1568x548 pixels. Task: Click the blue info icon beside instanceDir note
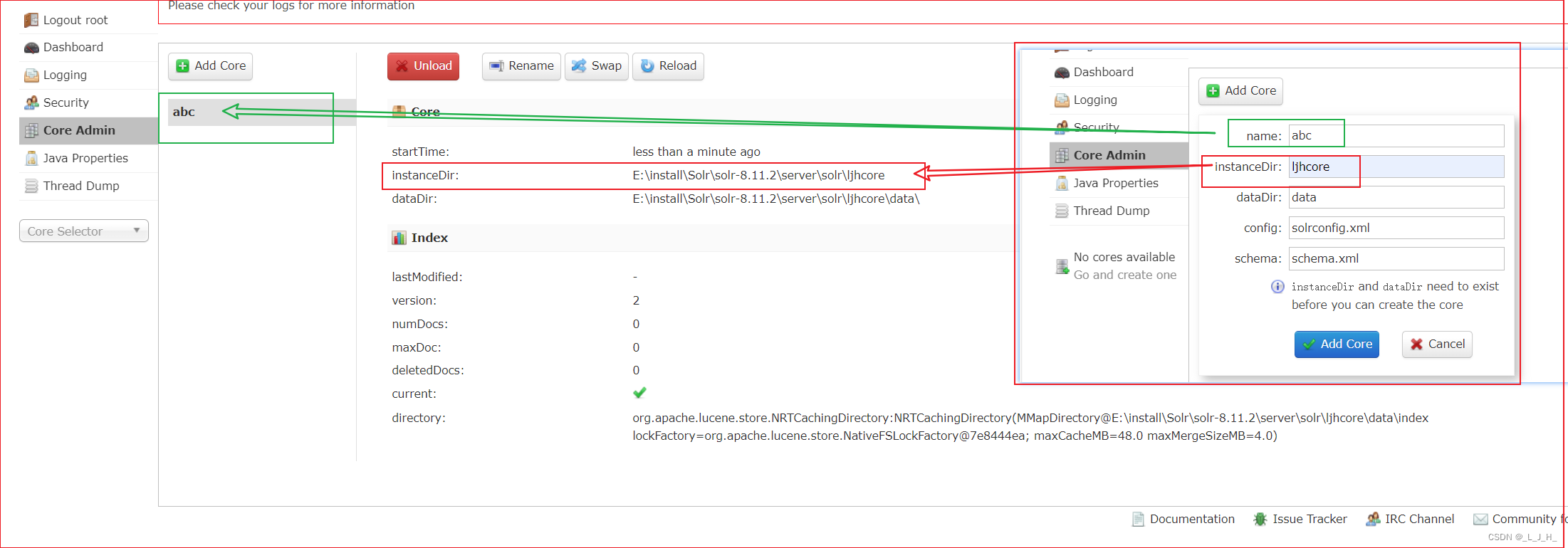coord(1277,287)
